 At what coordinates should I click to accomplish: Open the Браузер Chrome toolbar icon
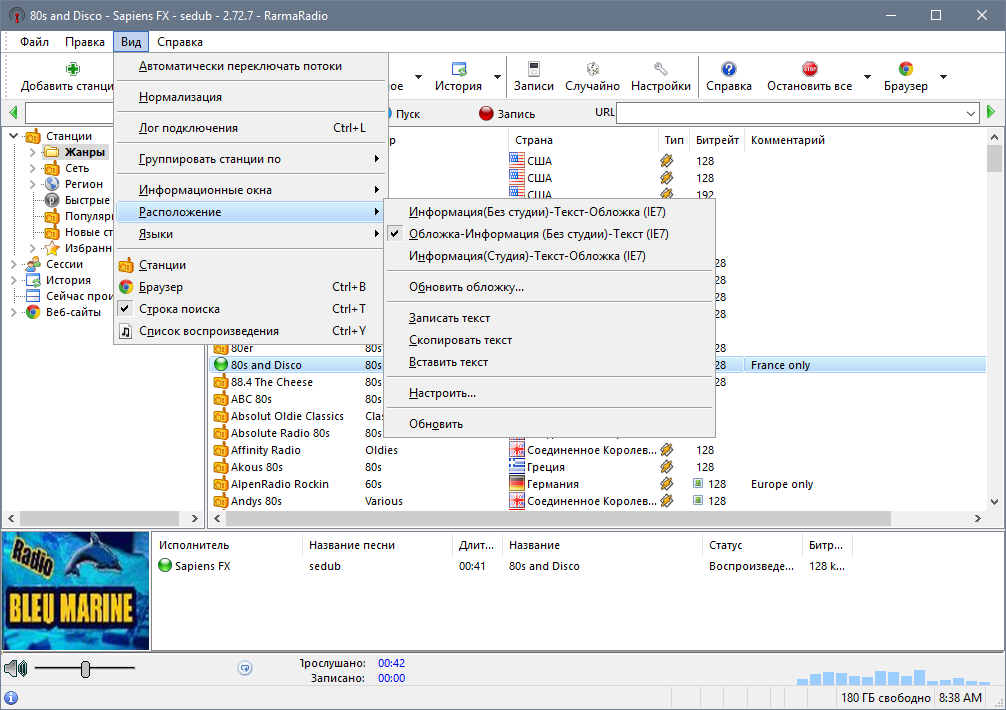coord(905,70)
